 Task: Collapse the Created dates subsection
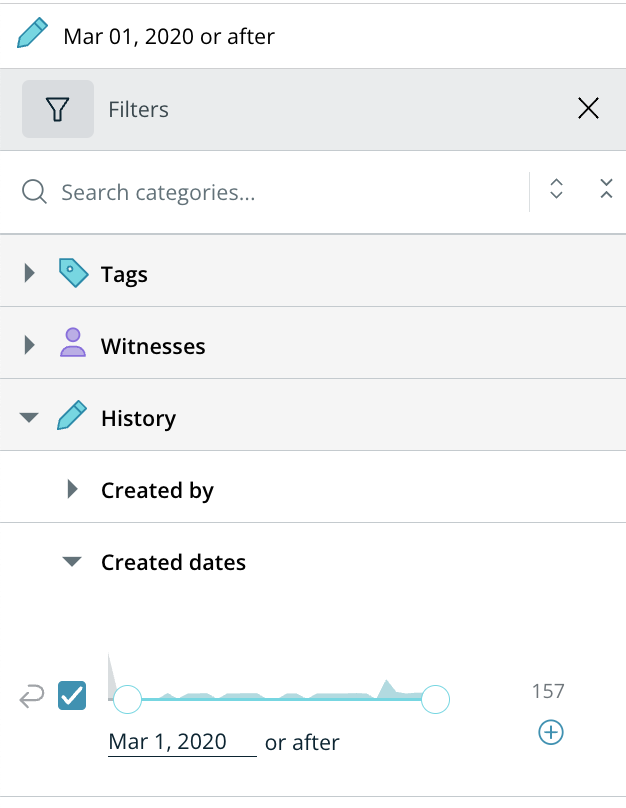(x=72, y=562)
